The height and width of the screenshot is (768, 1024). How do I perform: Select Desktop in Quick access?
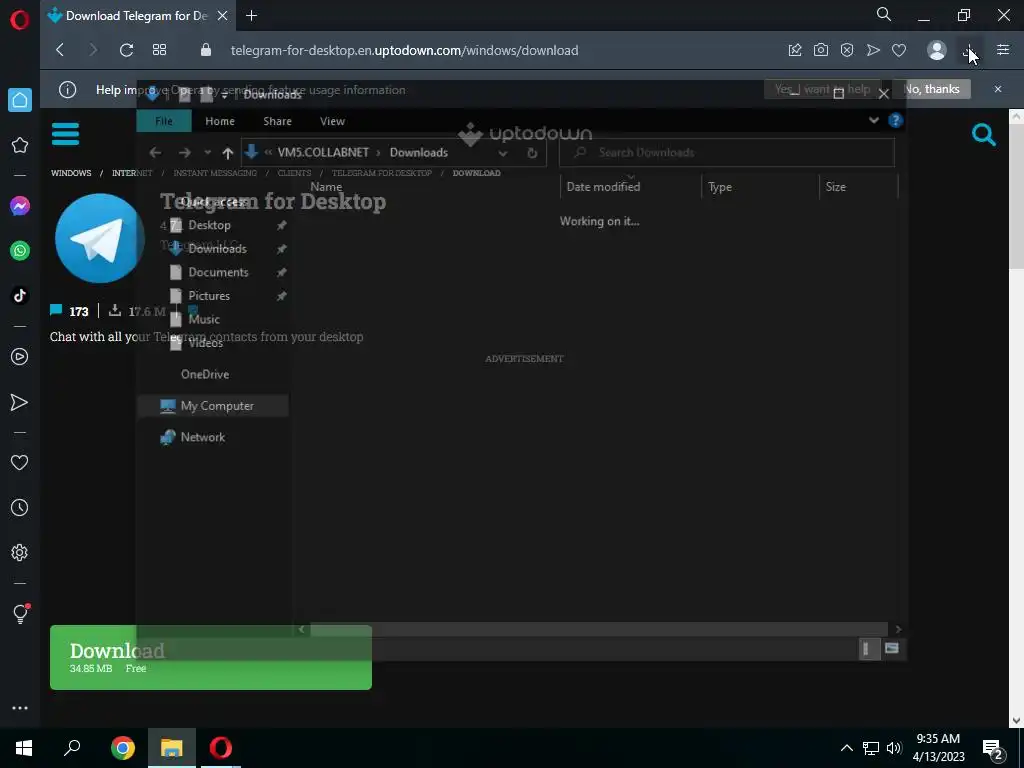209,225
